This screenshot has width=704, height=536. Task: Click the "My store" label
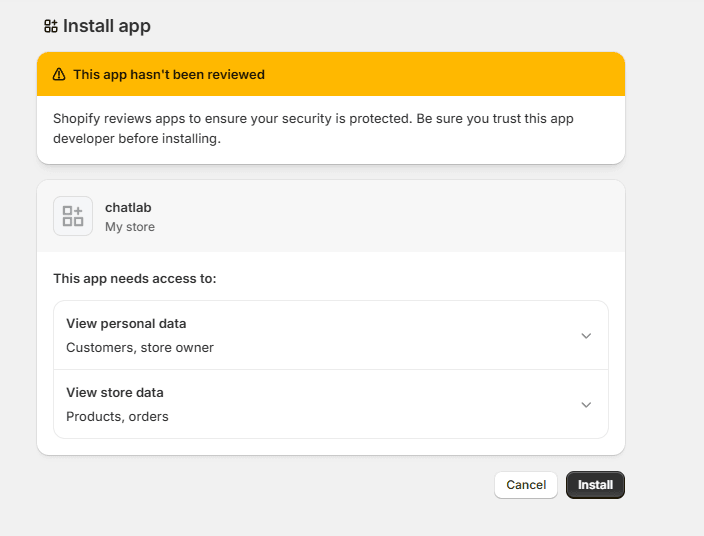130,227
